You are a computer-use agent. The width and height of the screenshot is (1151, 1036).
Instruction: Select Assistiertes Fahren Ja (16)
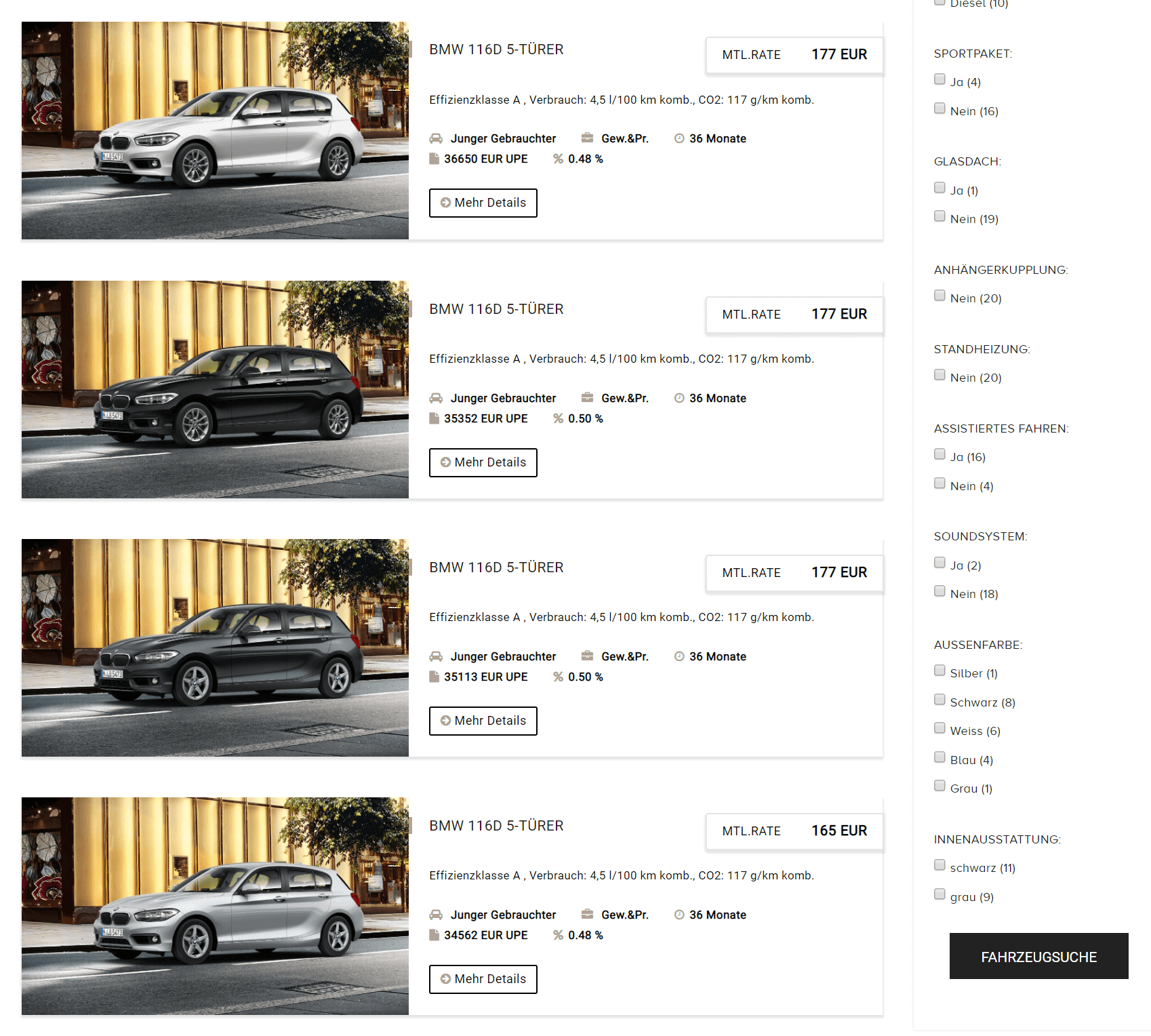(x=940, y=454)
